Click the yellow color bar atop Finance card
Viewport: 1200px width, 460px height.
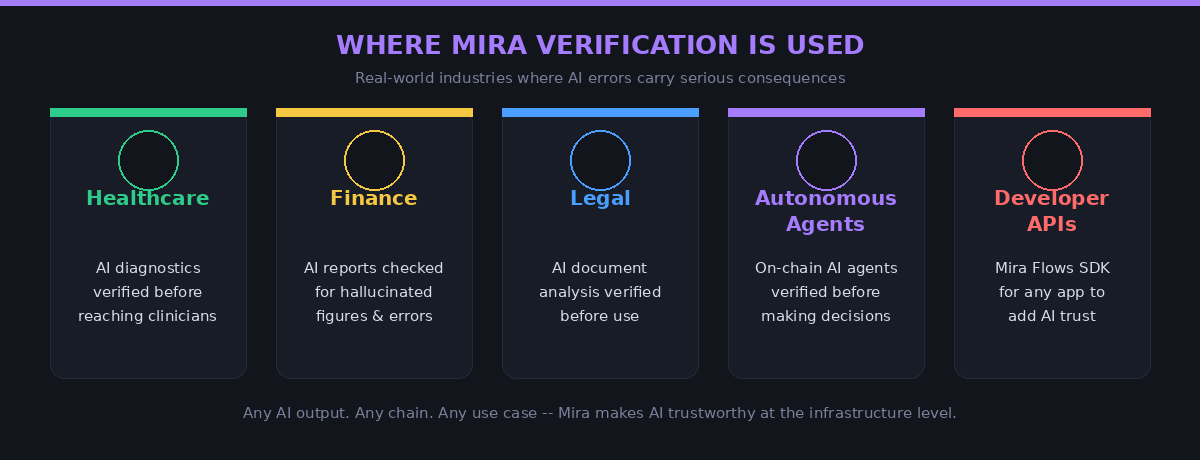[374, 112]
